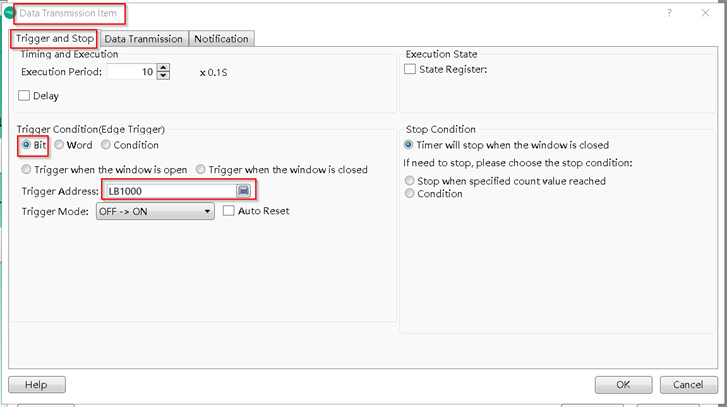Click the Help button
The width and height of the screenshot is (727, 407).
[x=36, y=384]
